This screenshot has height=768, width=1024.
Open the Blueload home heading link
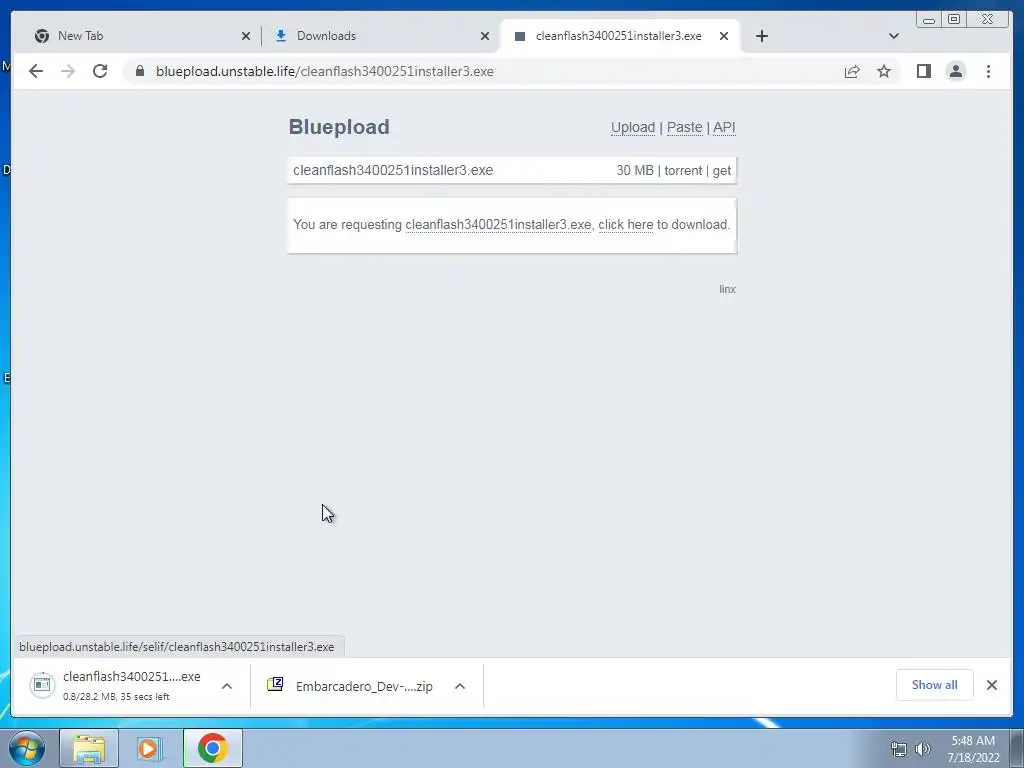pos(339,127)
